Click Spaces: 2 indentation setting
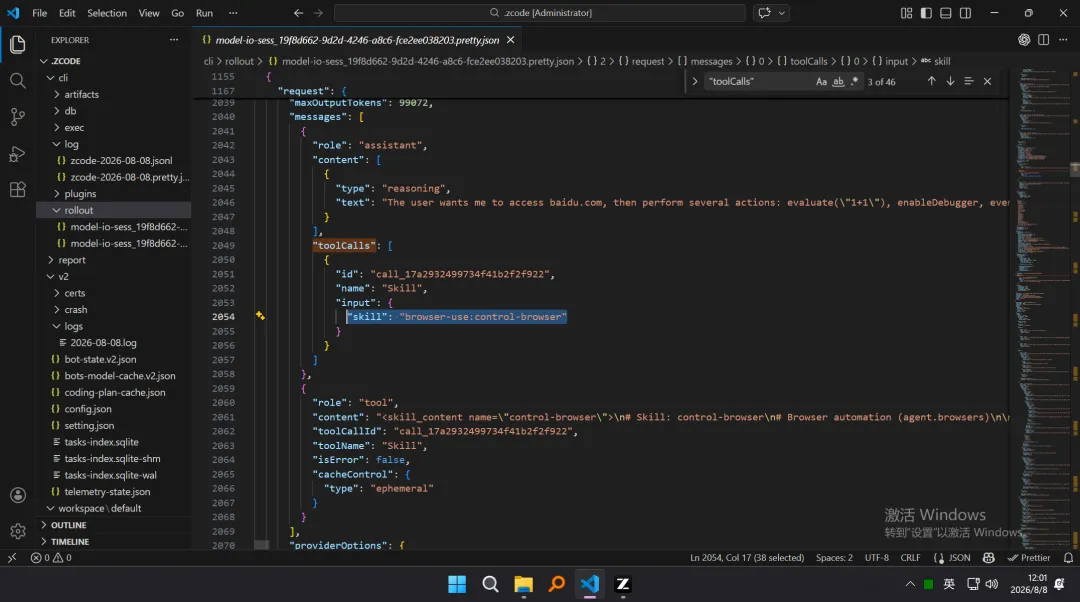This screenshot has height=602, width=1080. point(834,558)
